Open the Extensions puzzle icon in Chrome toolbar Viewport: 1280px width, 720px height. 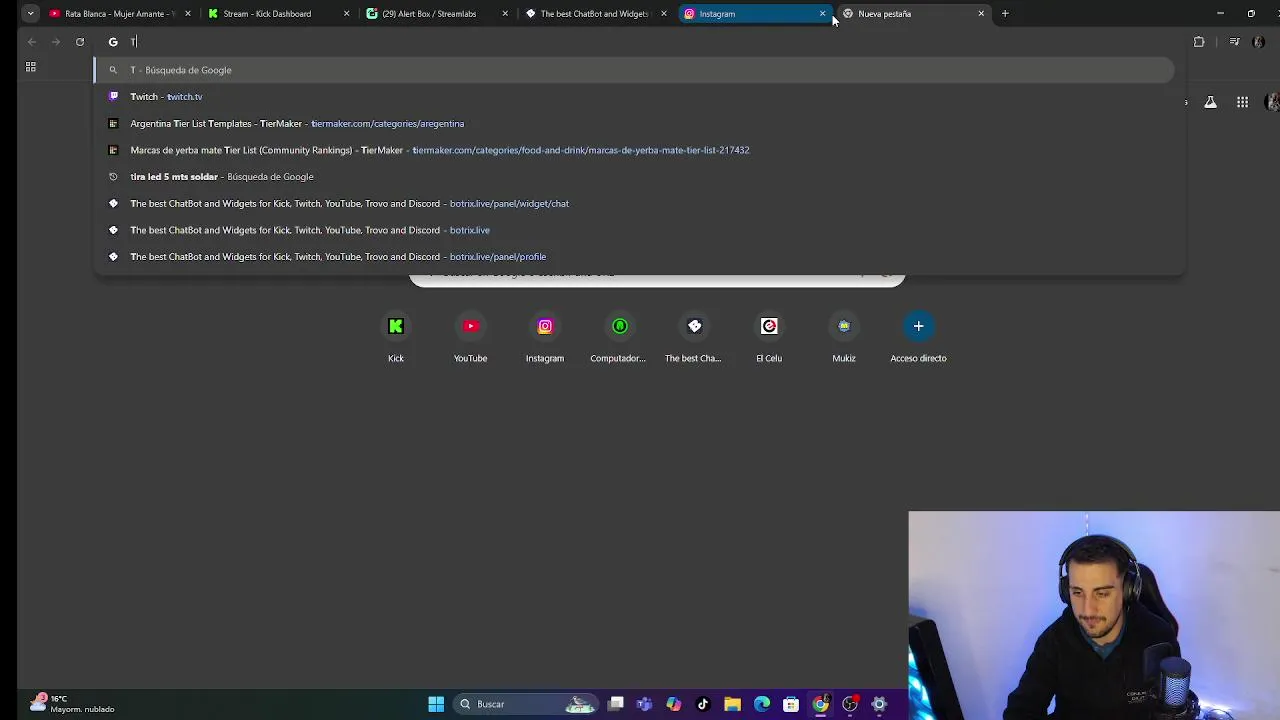pyautogui.click(x=1199, y=42)
